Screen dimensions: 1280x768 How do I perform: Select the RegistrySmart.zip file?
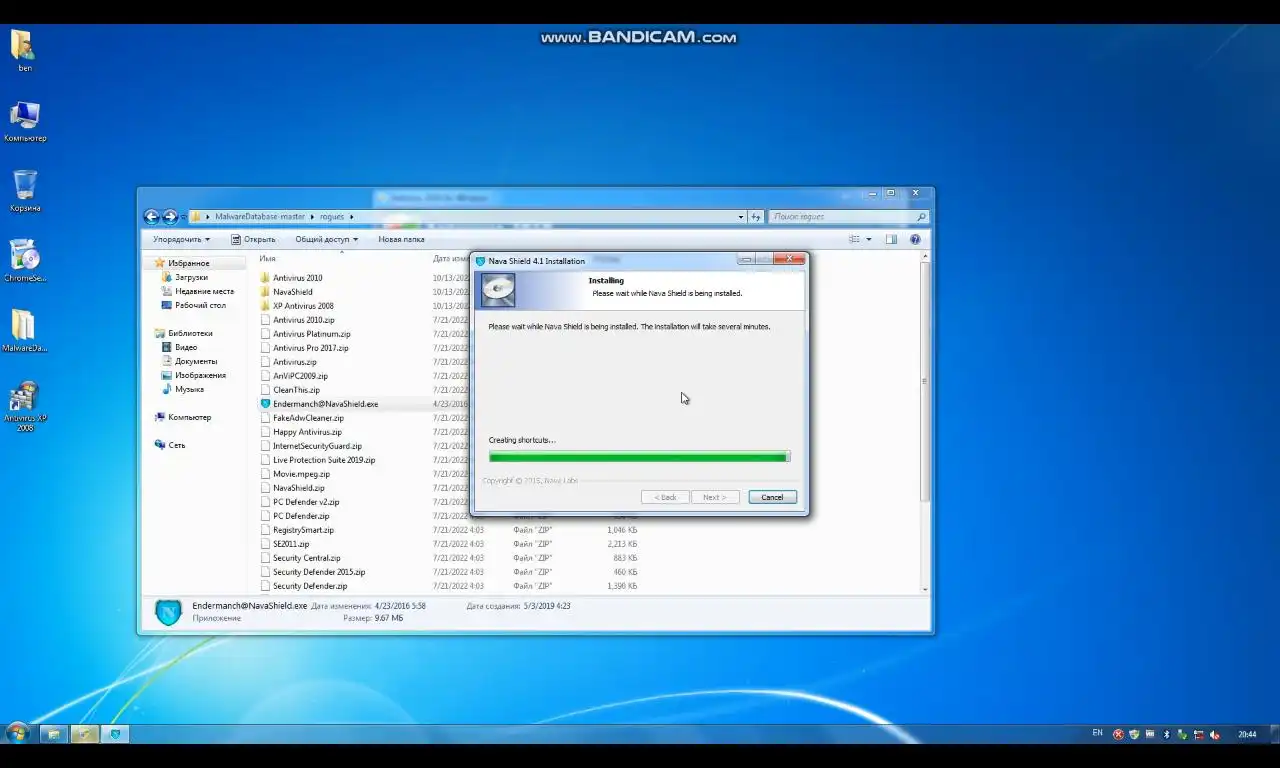pyautogui.click(x=303, y=530)
